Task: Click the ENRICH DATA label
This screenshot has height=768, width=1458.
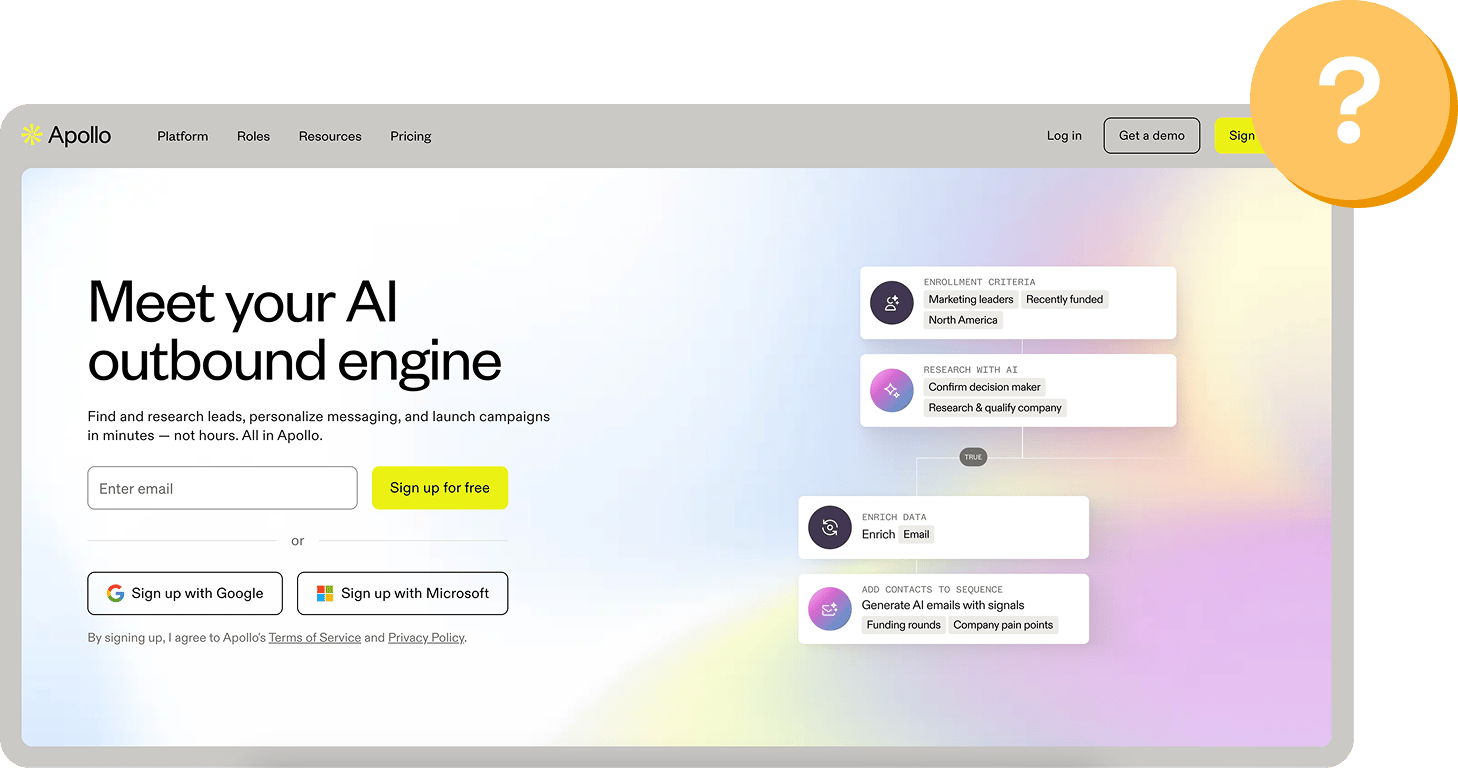Action: (894, 517)
